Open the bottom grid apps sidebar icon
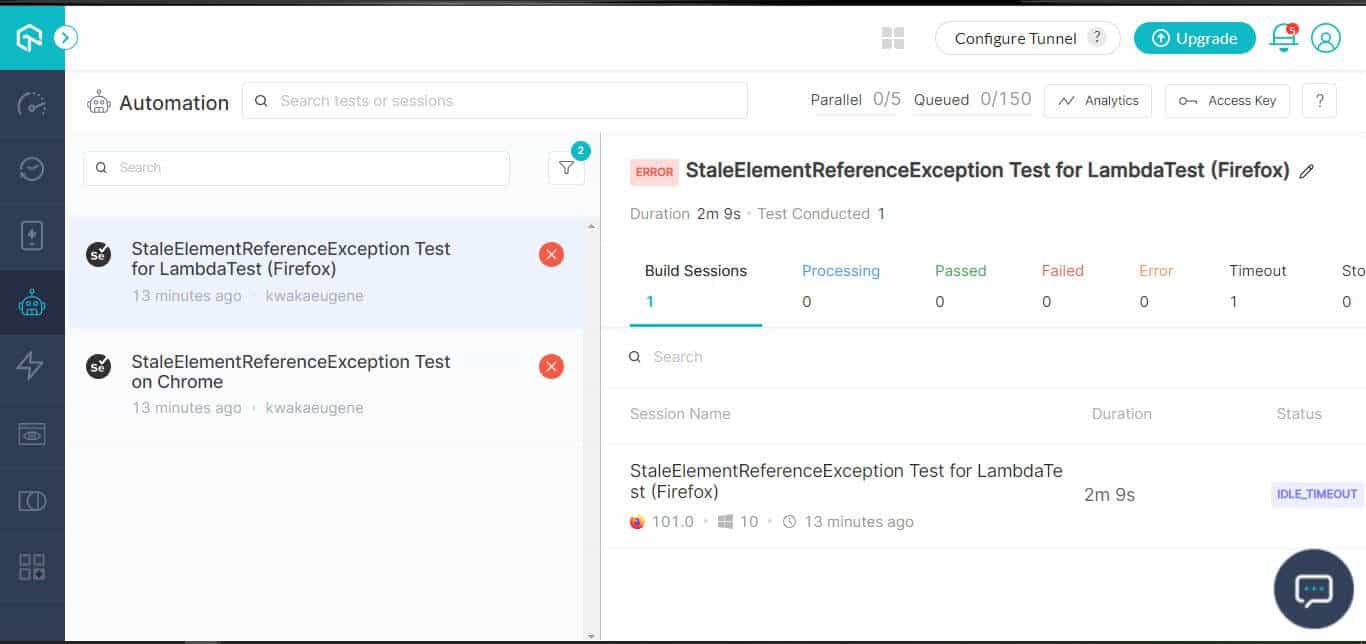The height and width of the screenshot is (644, 1366). (x=32, y=566)
